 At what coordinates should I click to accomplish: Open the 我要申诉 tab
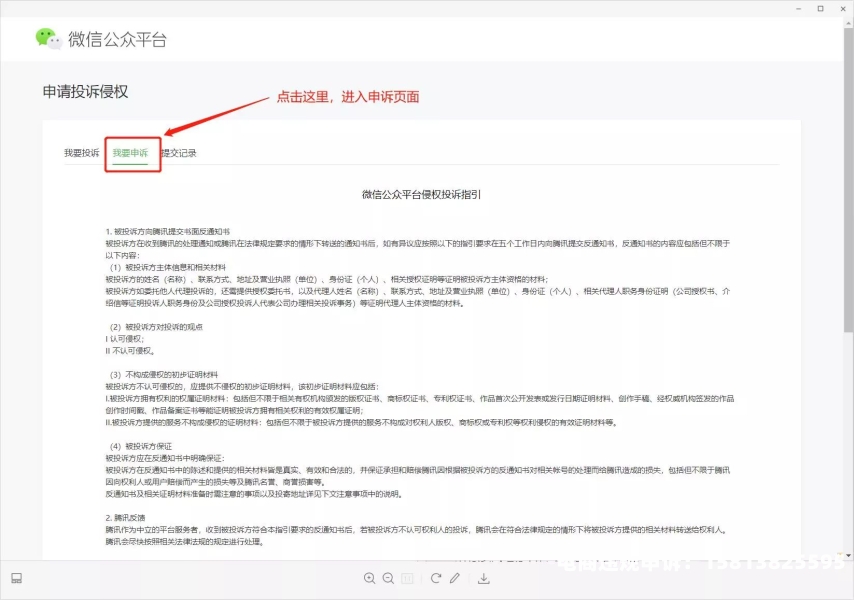tap(130, 153)
